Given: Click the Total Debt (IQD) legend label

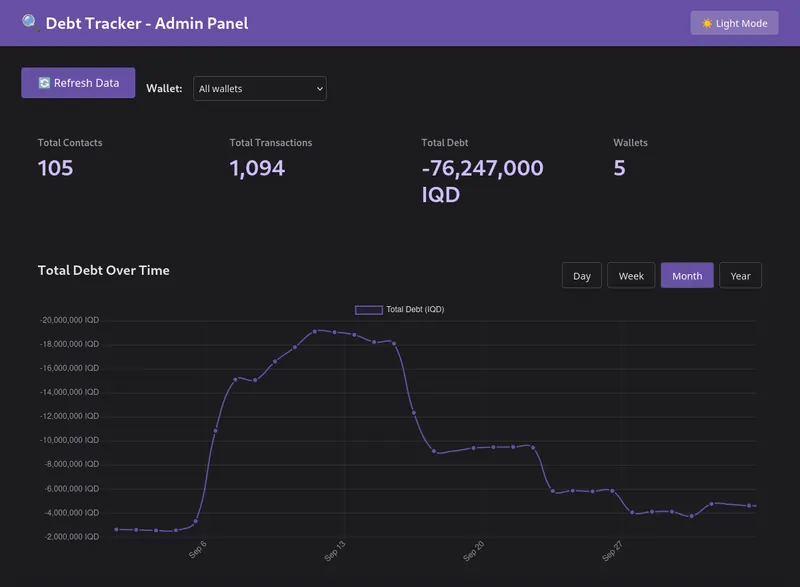Looking at the screenshot, I should point(415,310).
